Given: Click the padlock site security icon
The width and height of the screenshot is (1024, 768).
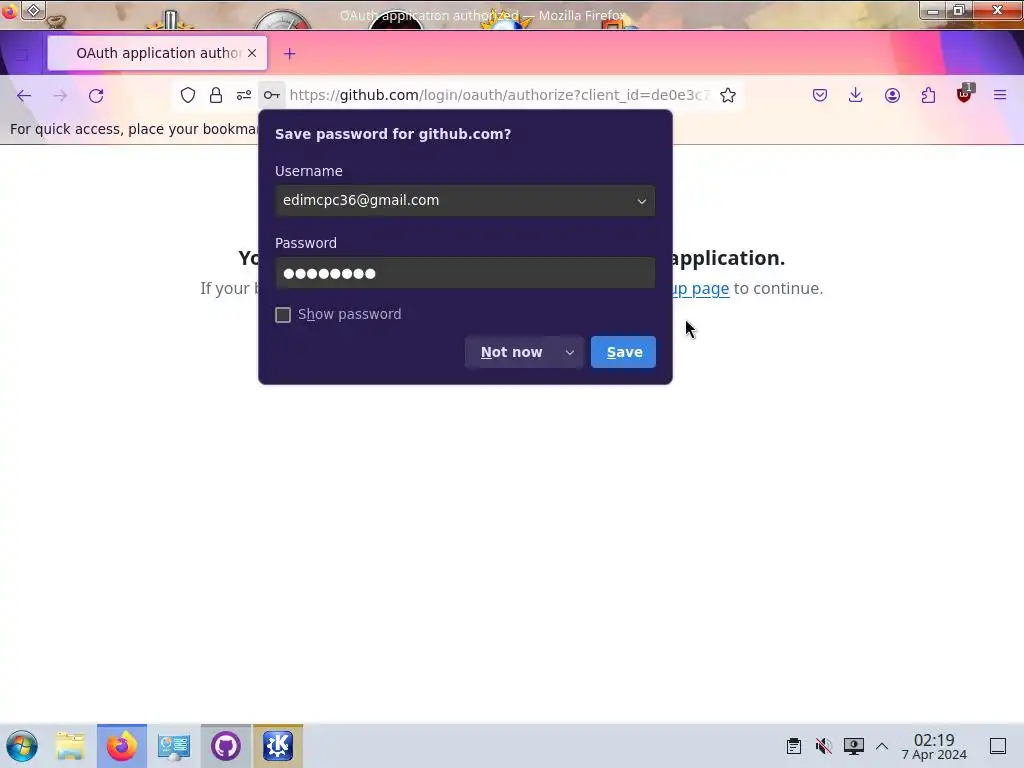Looking at the screenshot, I should 216,95.
